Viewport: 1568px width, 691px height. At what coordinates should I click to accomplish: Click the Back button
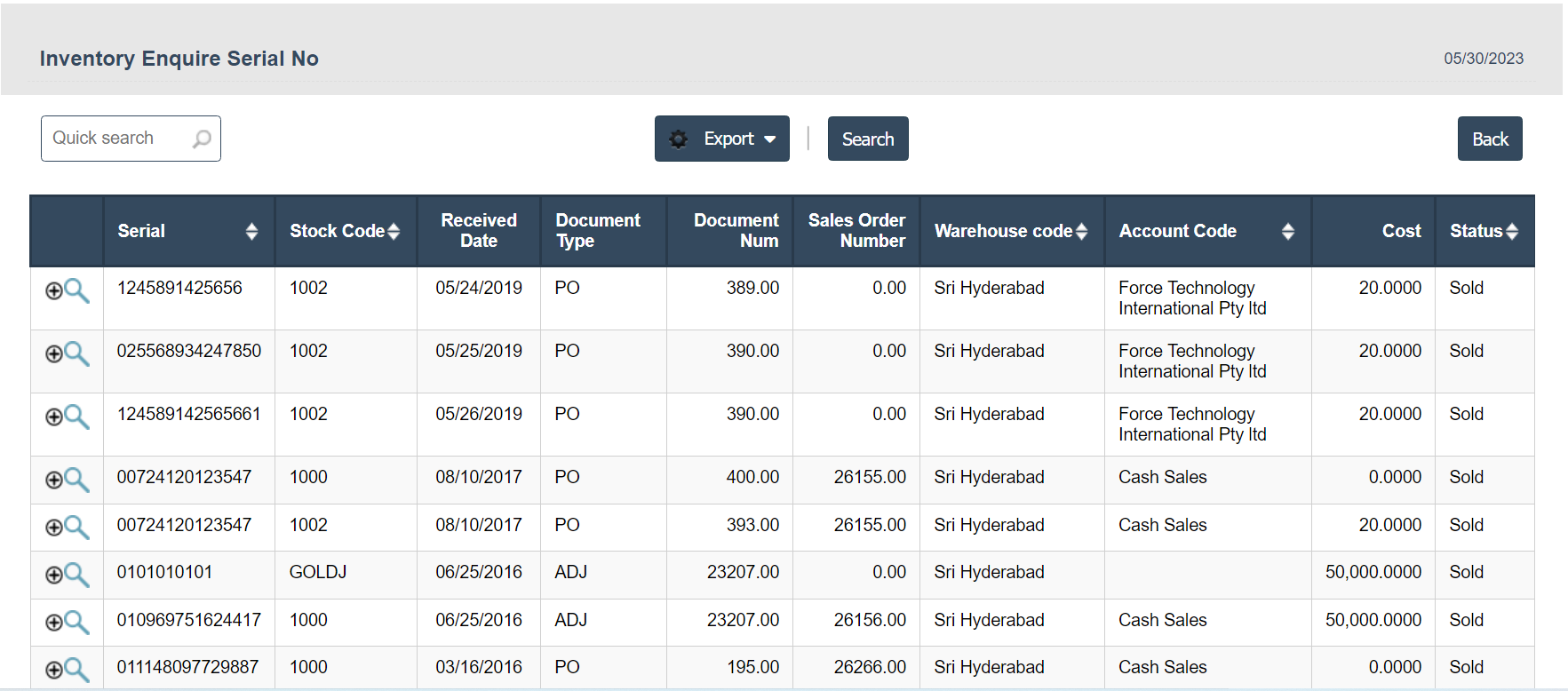tap(1489, 139)
